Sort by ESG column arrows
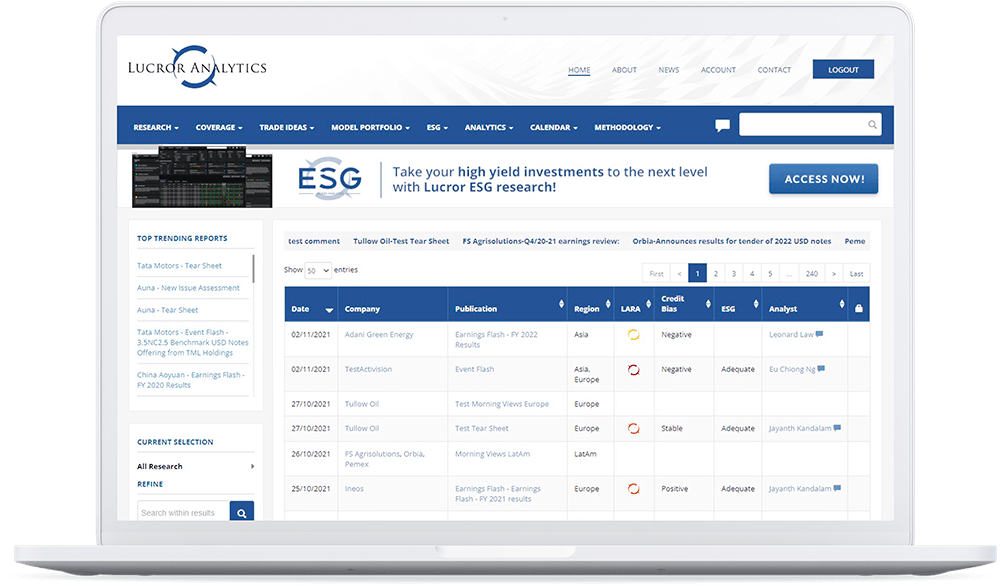The width and height of the screenshot is (1000, 586). 756,304
